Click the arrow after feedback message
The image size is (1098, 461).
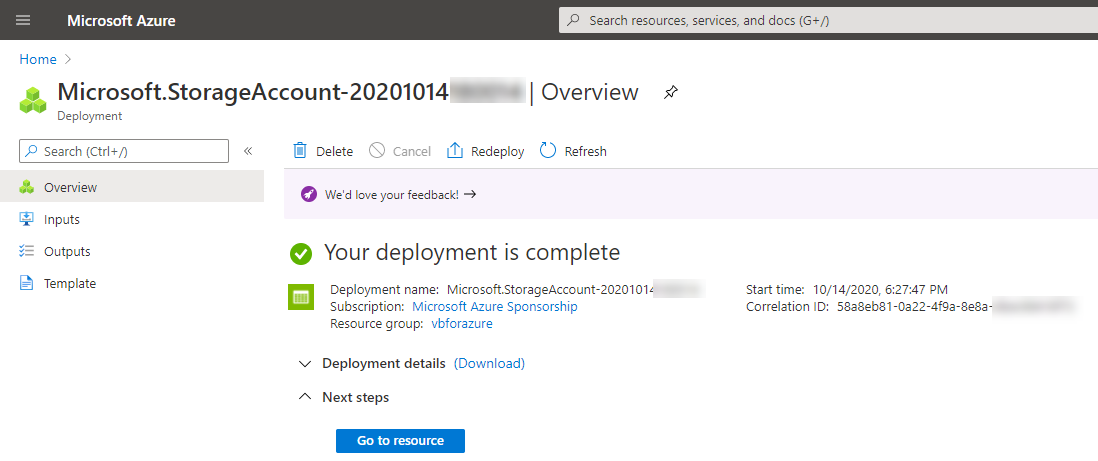470,195
